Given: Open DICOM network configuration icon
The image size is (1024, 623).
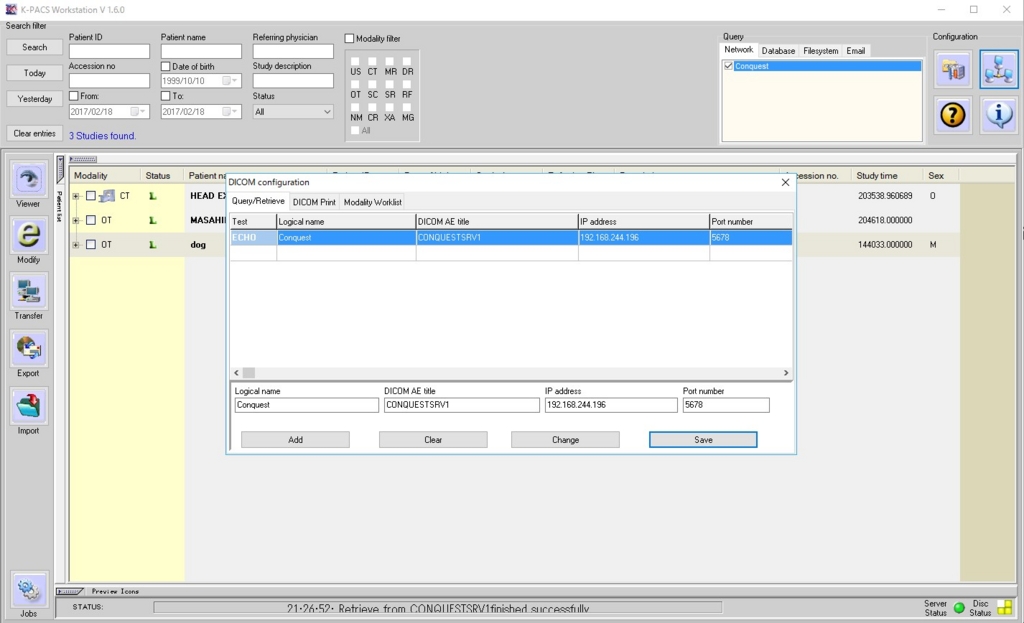Looking at the screenshot, I should tap(999, 69).
